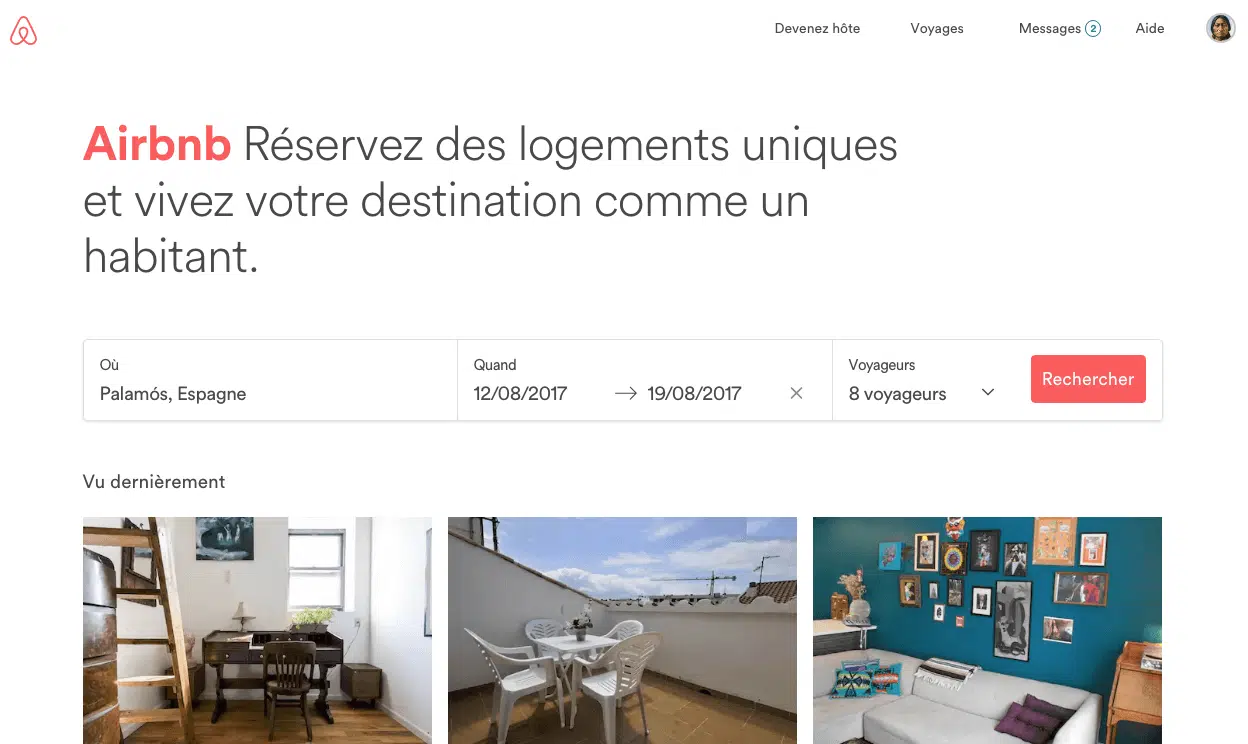Click the Airbnb heading text
The width and height of the screenshot is (1248, 744).
point(157,145)
